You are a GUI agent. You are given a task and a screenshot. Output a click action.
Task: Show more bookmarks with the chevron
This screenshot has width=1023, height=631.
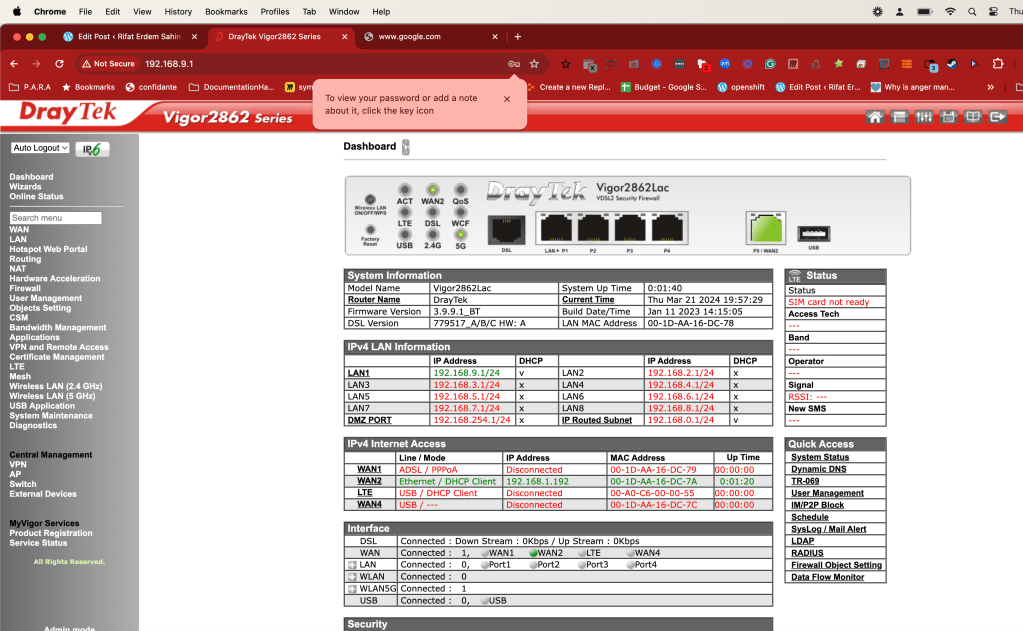(x=990, y=87)
